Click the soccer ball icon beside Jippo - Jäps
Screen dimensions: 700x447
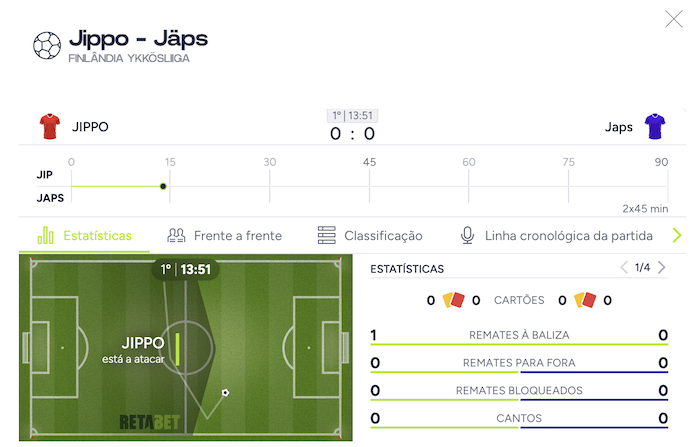pos(47,46)
